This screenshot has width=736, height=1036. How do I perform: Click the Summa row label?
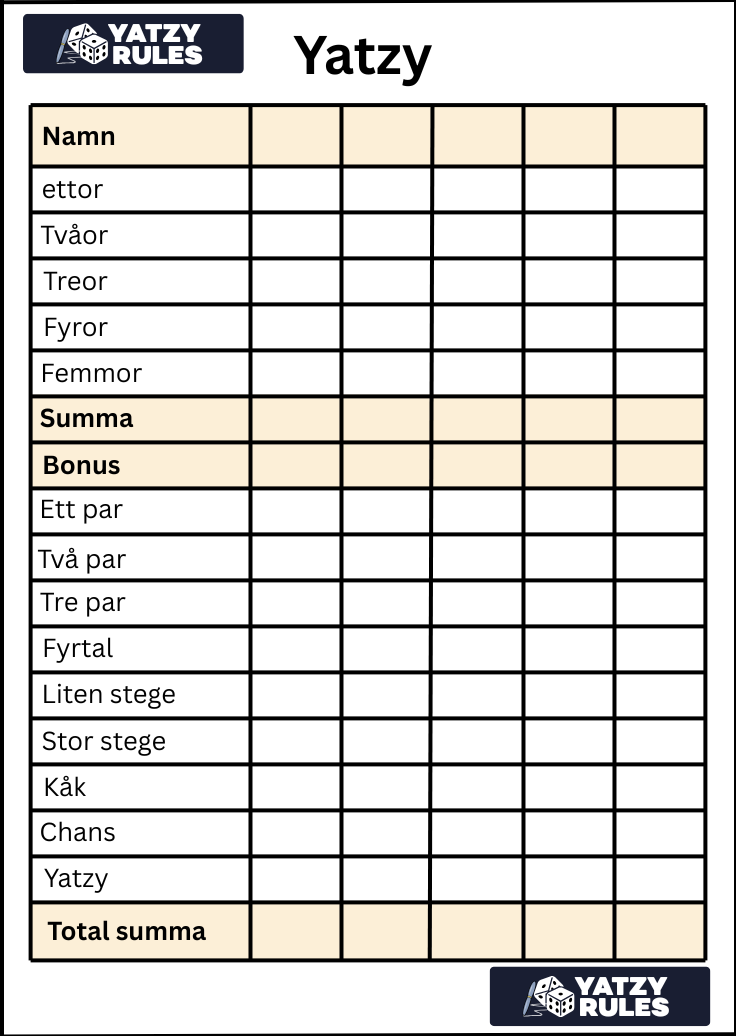pos(87,418)
